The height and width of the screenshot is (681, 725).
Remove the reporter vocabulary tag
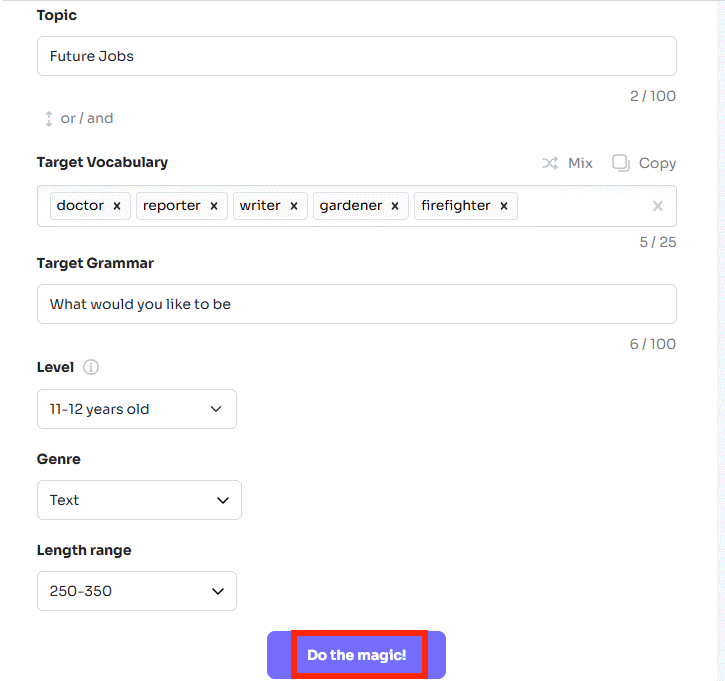[214, 206]
